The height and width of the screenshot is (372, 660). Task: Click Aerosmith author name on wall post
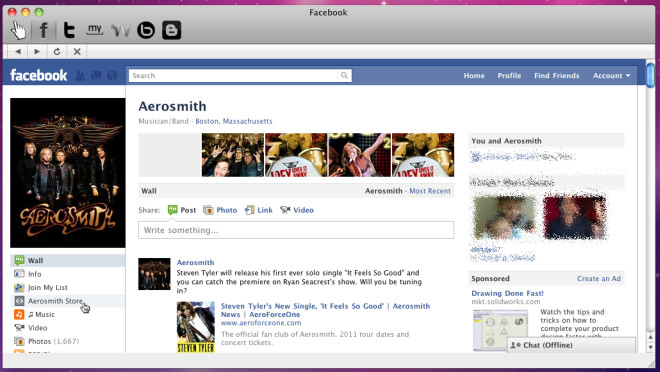point(195,263)
